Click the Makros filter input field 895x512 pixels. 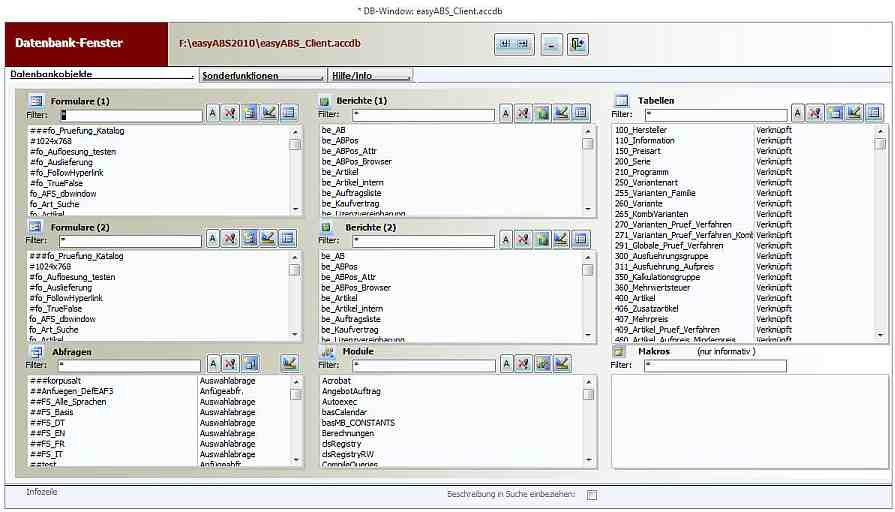(715, 365)
